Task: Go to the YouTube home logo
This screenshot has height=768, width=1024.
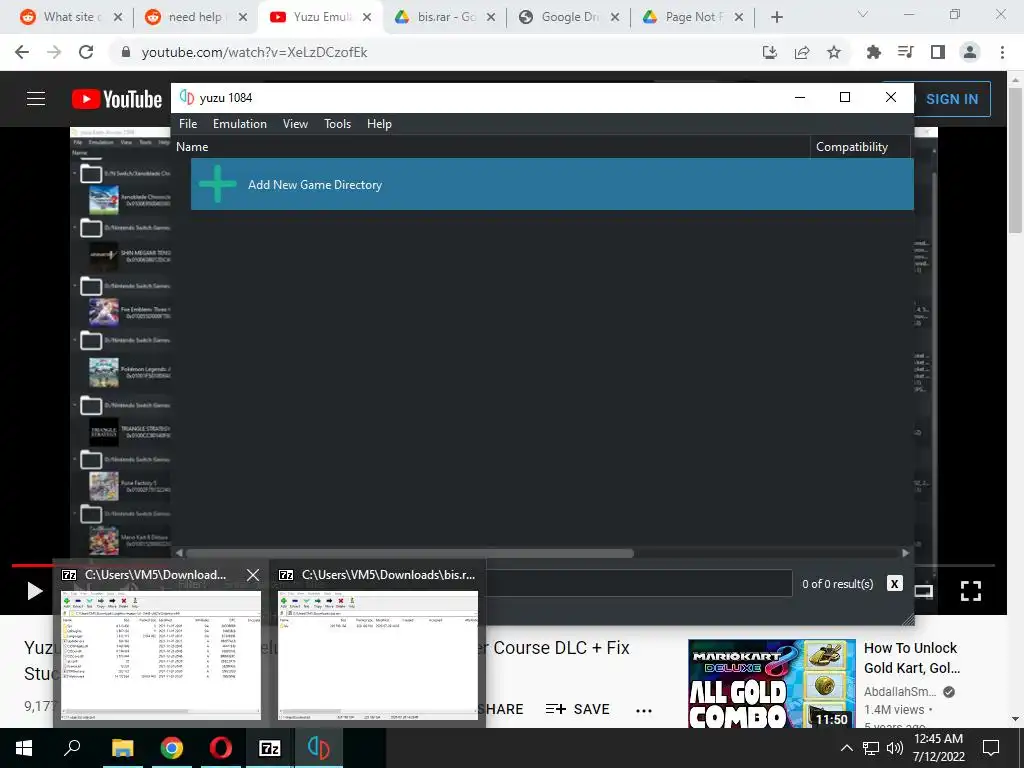Action: click(x=117, y=99)
